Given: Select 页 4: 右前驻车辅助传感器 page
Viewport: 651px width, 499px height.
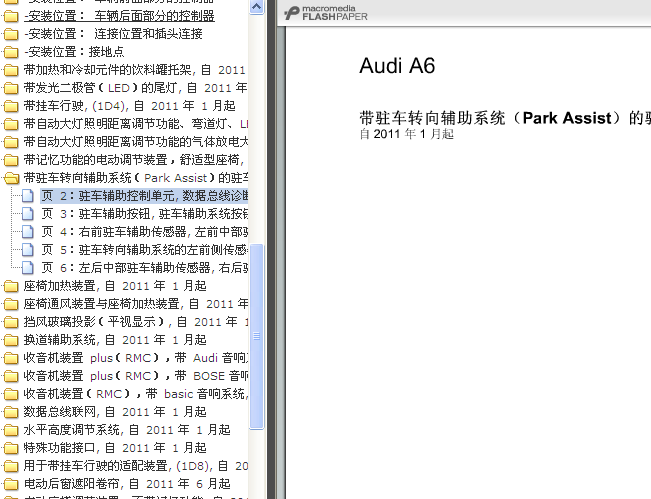Looking at the screenshot, I should point(144,232).
